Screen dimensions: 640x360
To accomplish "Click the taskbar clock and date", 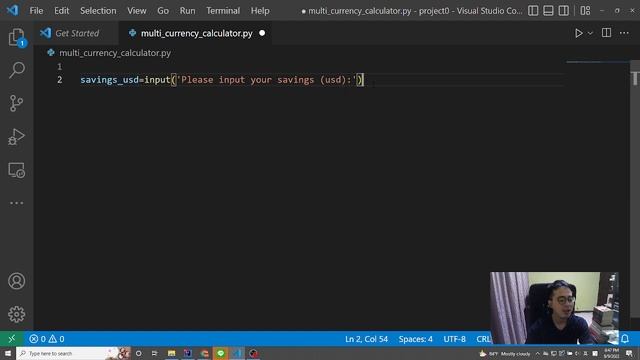I will [611, 353].
